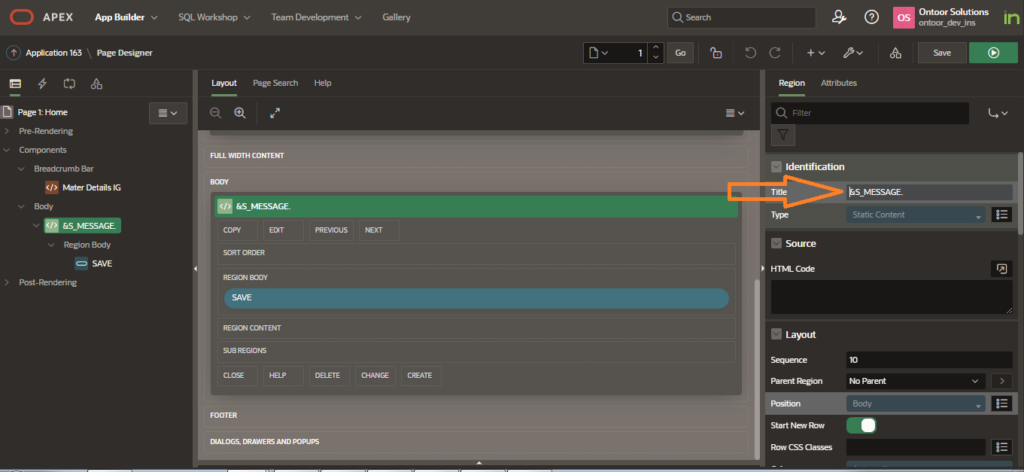Open Shared Components icon in the toolbar

click(895, 53)
